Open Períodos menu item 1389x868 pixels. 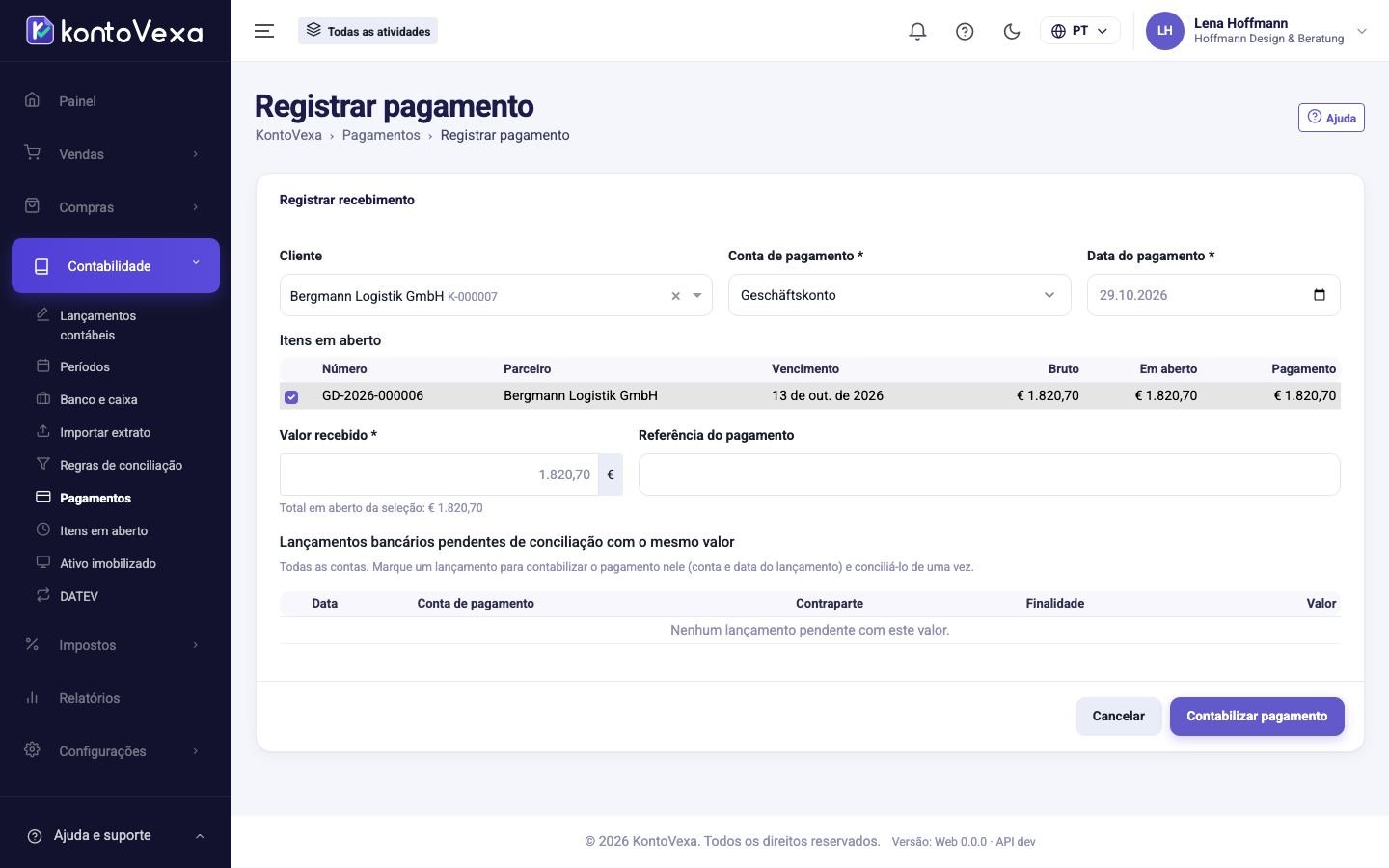[x=85, y=366]
